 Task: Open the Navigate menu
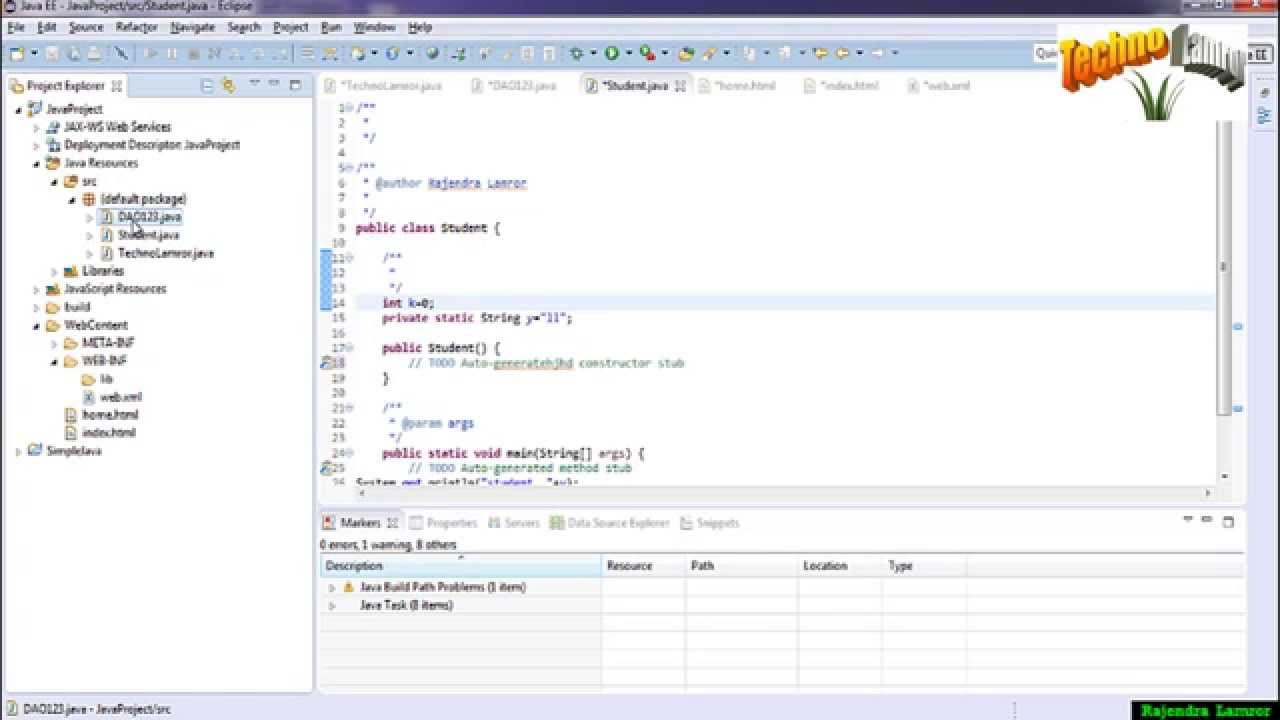click(193, 27)
